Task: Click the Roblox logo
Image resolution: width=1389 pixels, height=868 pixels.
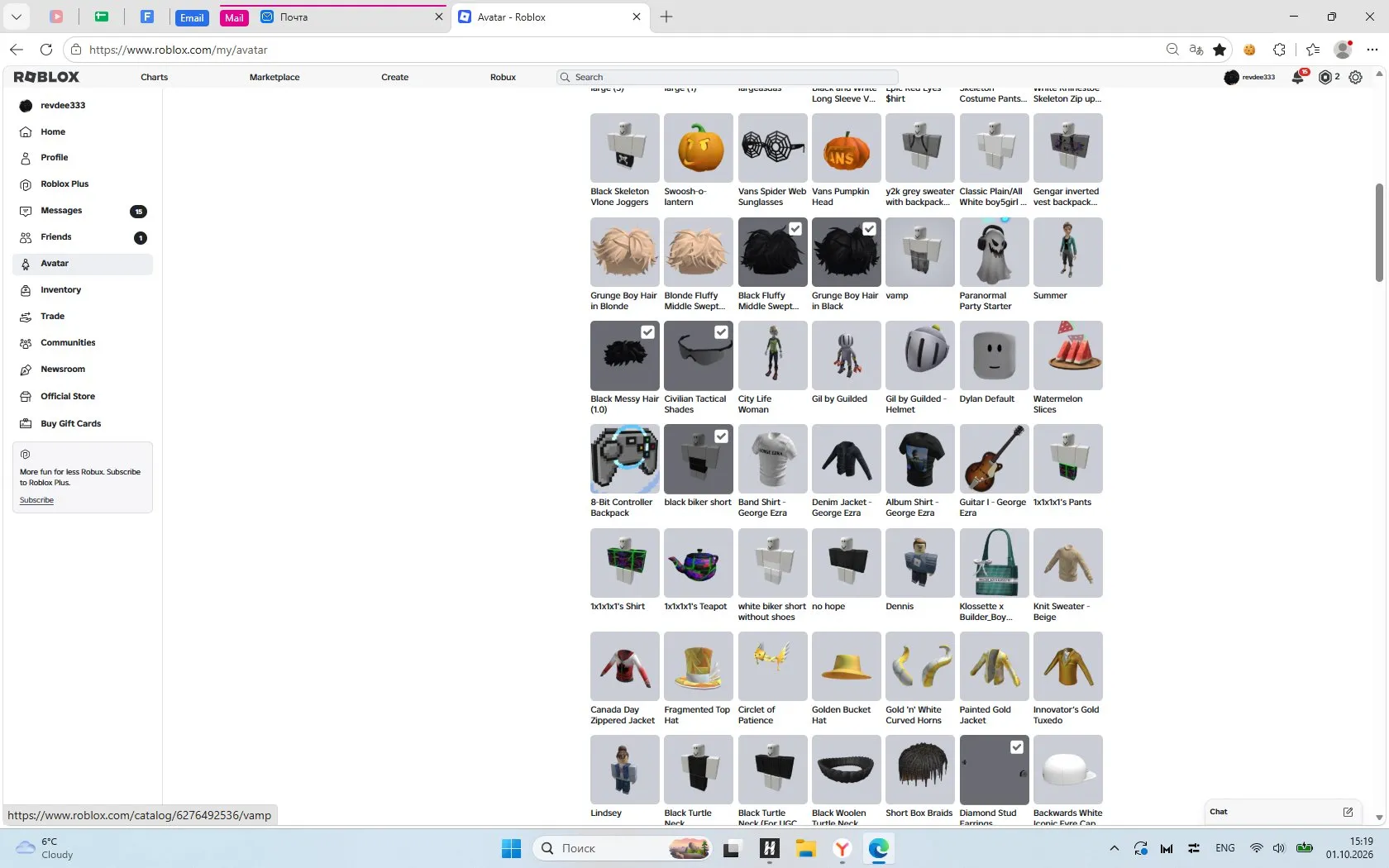Action: (46, 77)
